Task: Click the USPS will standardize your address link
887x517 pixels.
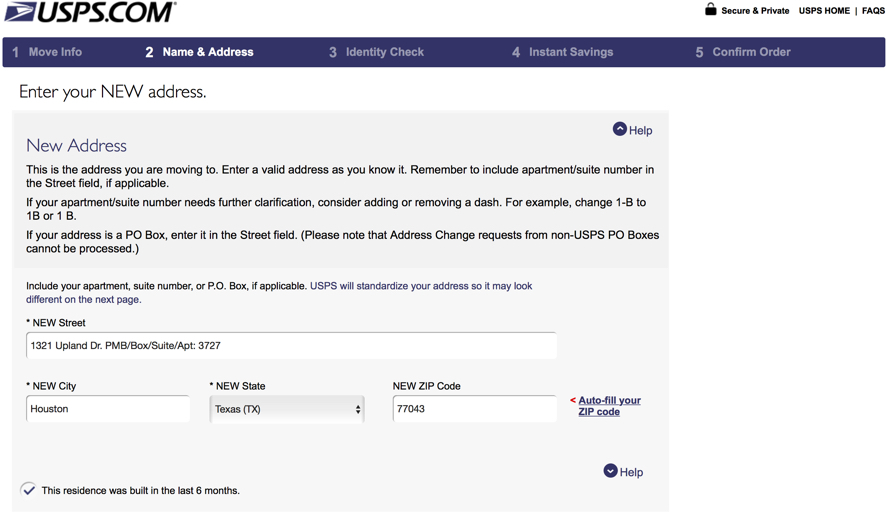Action: (x=279, y=292)
